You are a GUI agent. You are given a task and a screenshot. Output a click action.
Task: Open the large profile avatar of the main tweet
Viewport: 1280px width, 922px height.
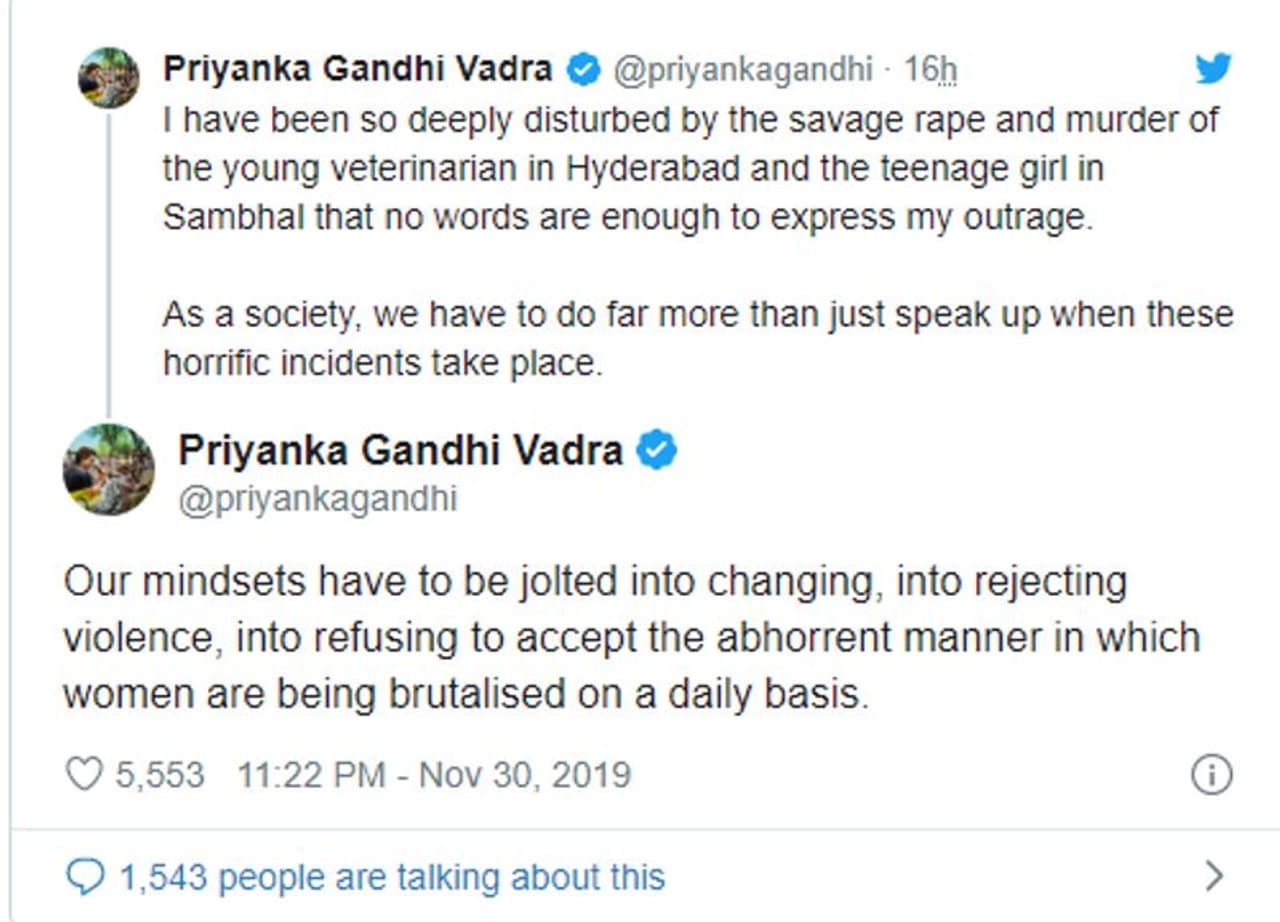[108, 469]
